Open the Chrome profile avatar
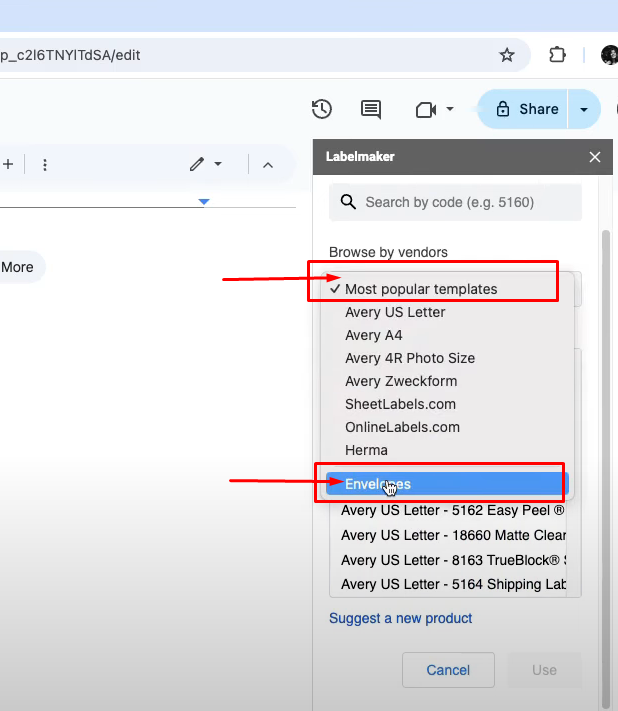 pos(609,55)
